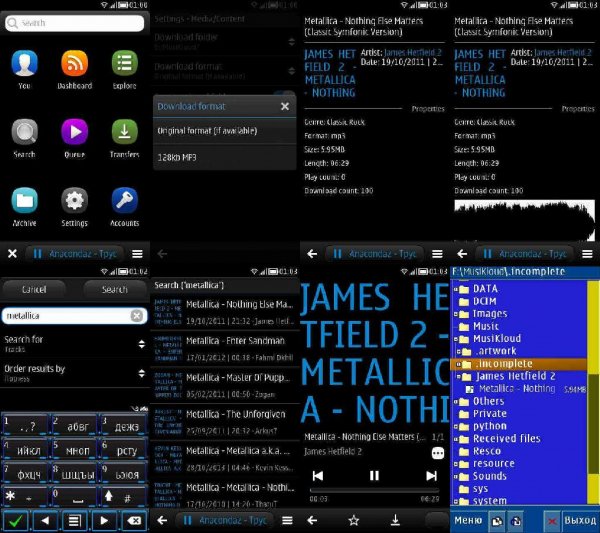
Task: Open the You profile icon
Action: [24, 63]
